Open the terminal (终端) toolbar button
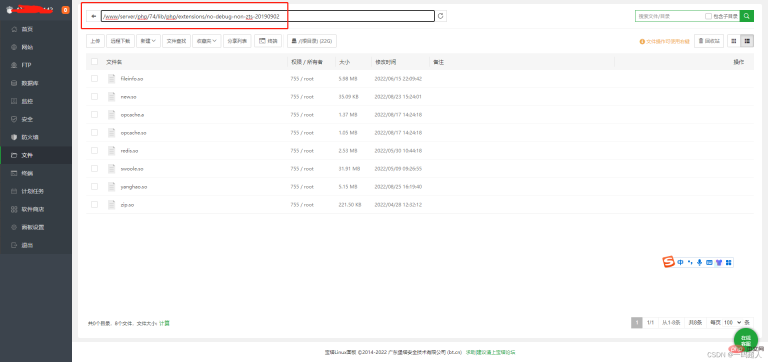The image size is (768, 362). pyautogui.click(x=268, y=41)
